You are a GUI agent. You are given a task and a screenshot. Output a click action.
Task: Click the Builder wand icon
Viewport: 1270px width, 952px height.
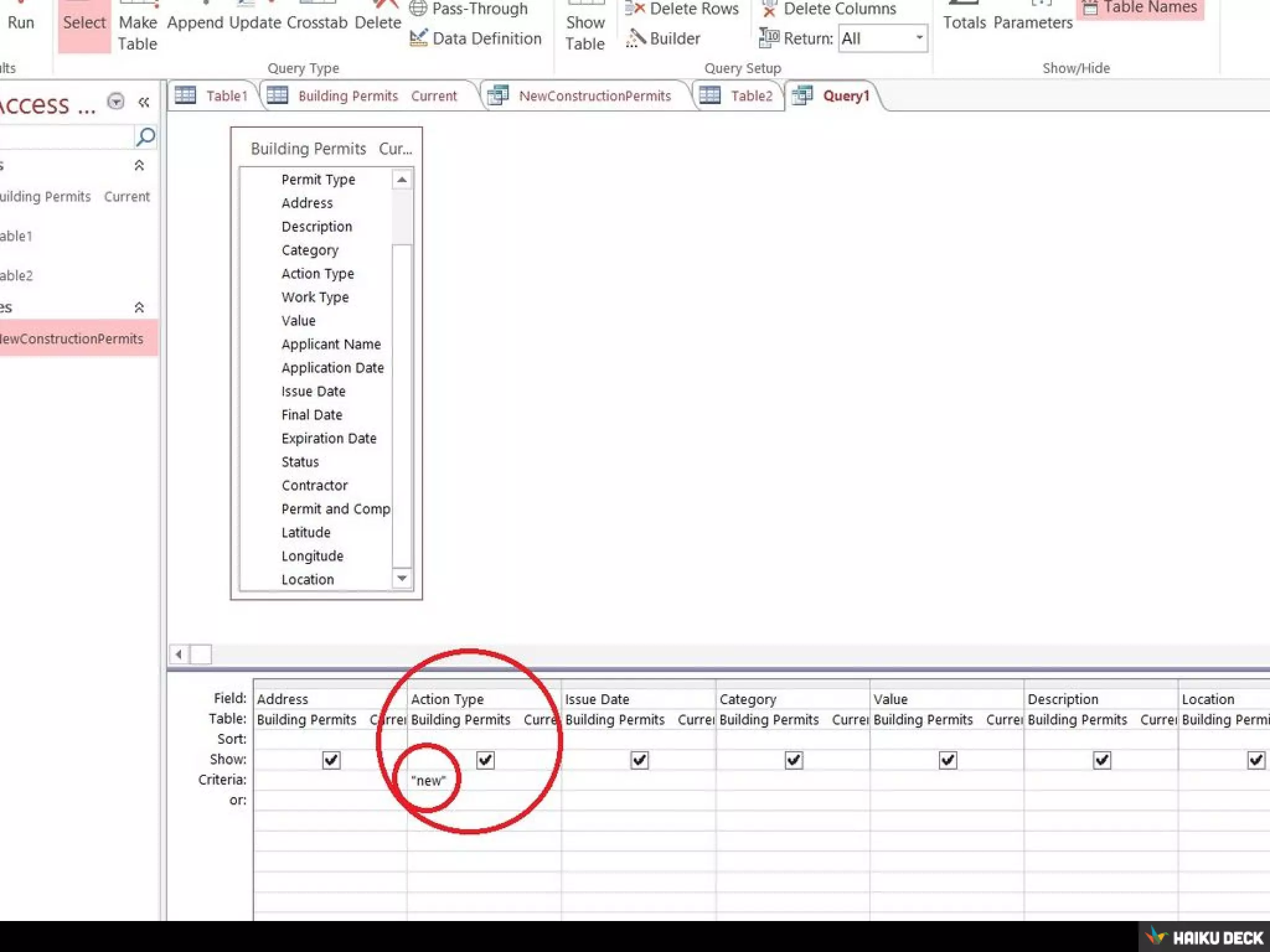[x=636, y=38]
